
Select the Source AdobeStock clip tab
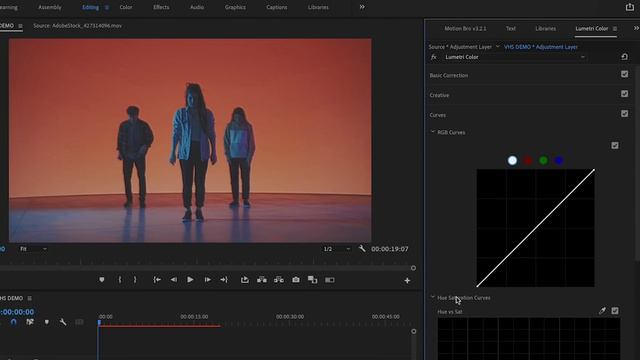[77, 26]
